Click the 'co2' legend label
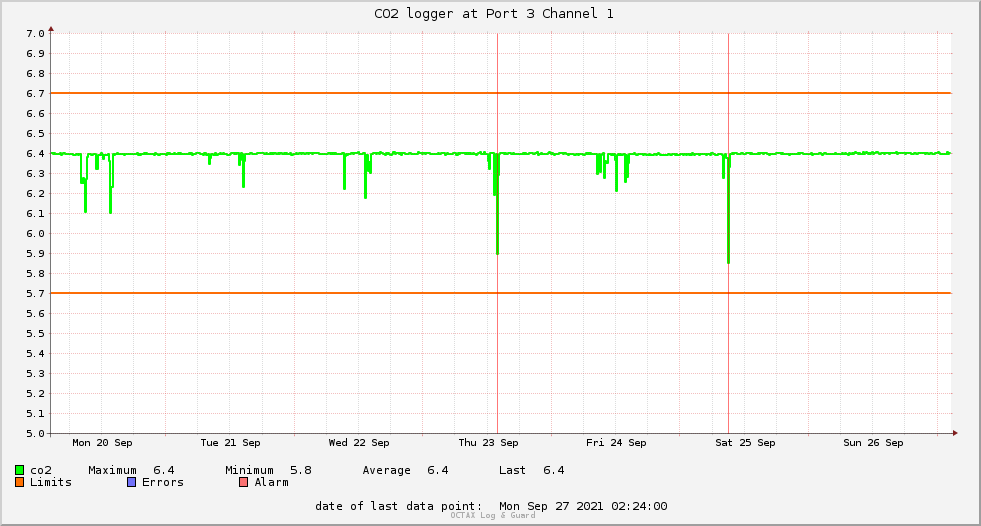The height and width of the screenshot is (526, 981). (41, 470)
